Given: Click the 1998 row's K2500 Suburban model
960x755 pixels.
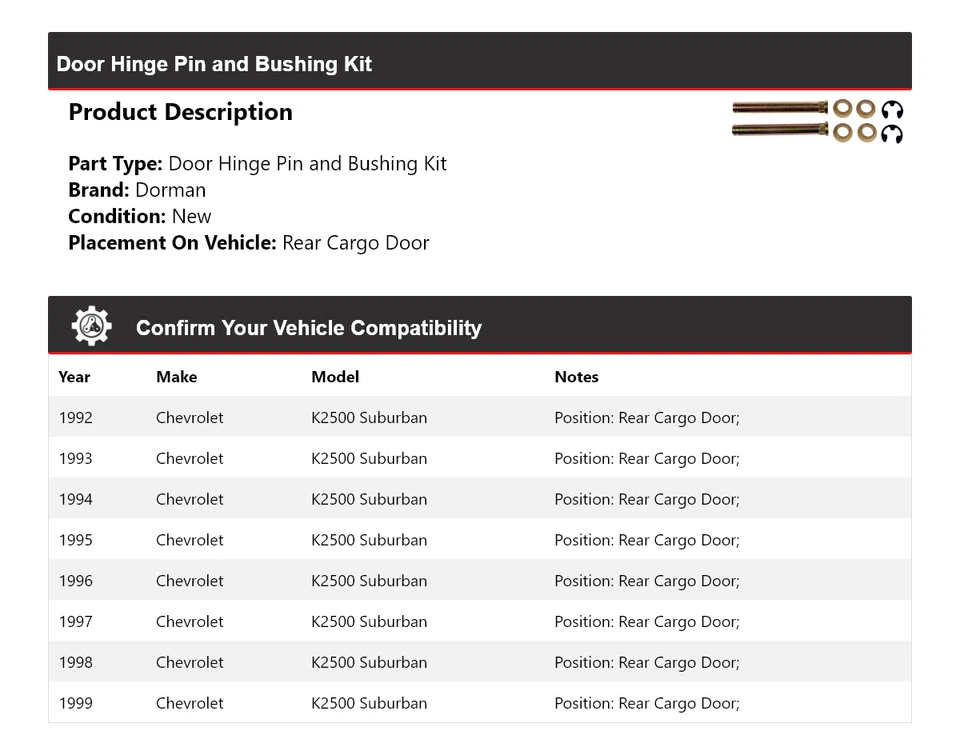Looking at the screenshot, I should coord(369,663).
